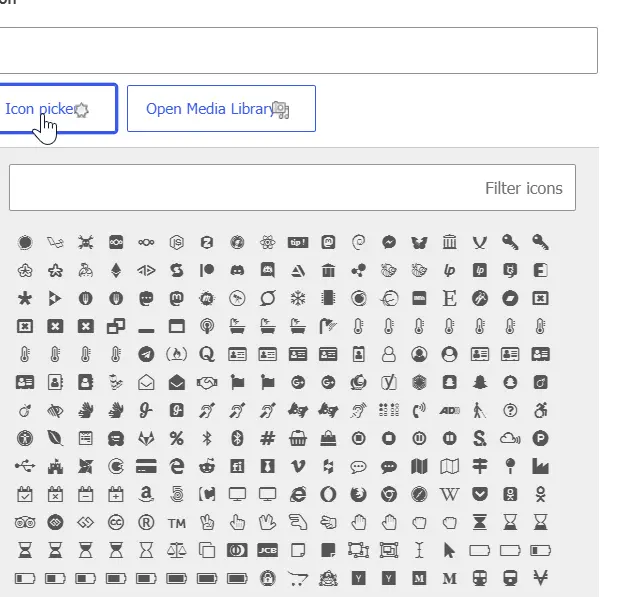Pick the window minimize icon
Viewport: 619px width, 597px height.
click(x=146, y=330)
